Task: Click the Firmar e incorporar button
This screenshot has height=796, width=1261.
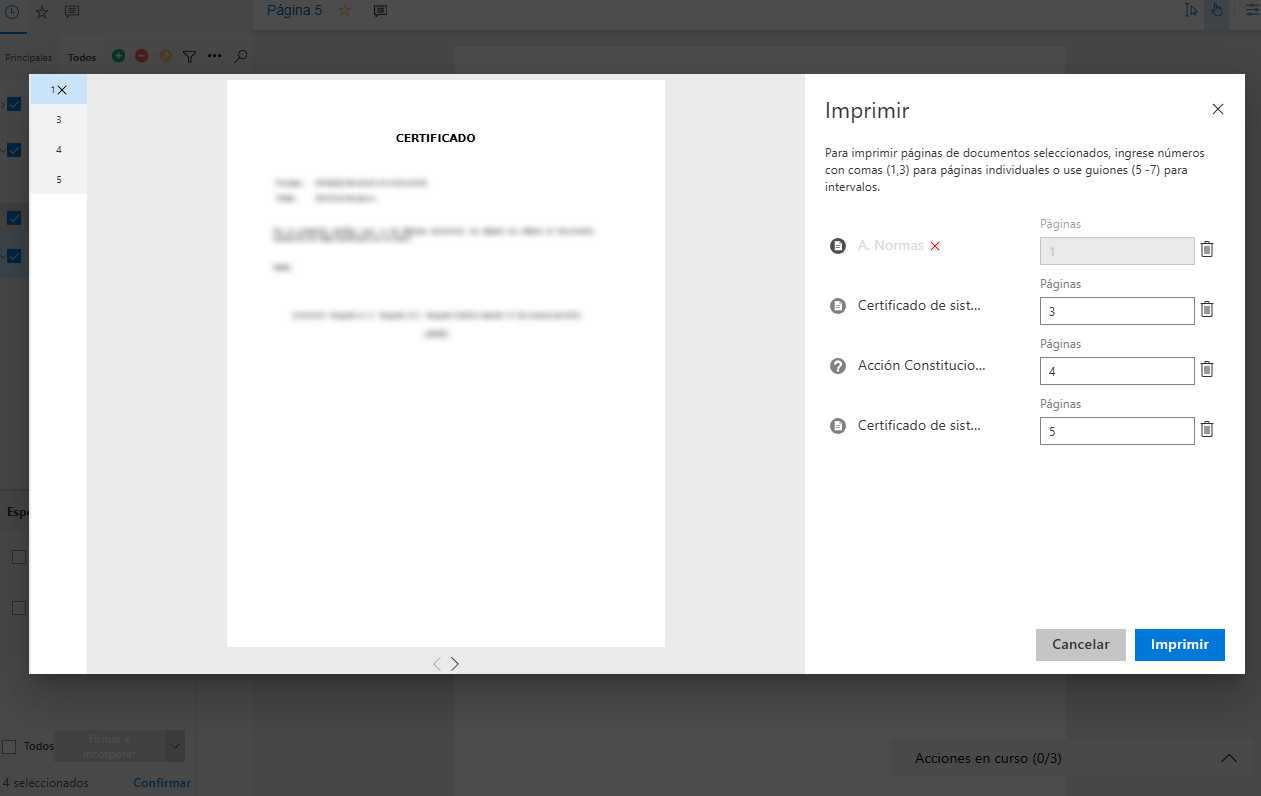Action: 110,746
